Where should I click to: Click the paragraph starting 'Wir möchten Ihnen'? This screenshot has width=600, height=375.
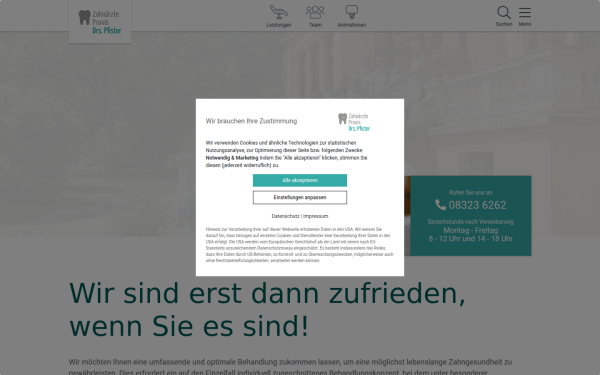[291, 367]
